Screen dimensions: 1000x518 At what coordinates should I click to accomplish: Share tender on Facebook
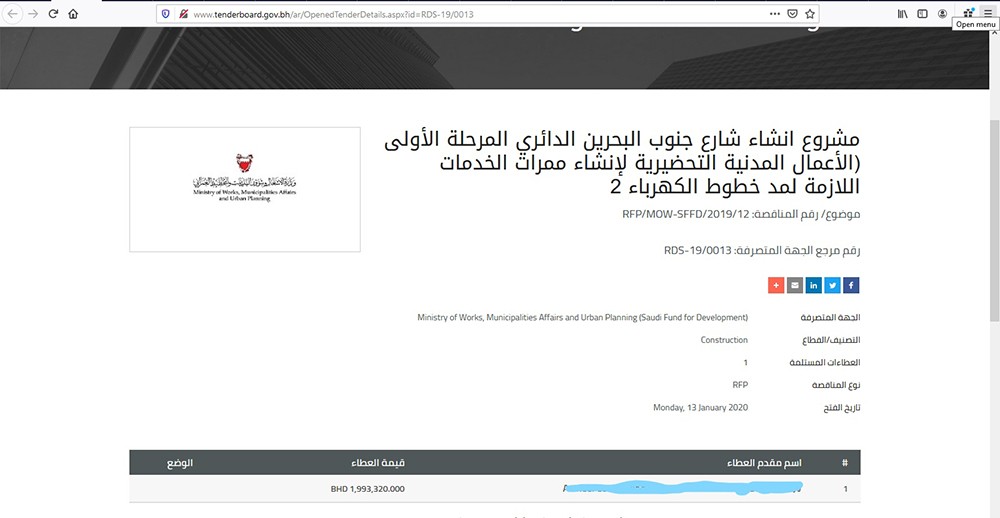851,285
